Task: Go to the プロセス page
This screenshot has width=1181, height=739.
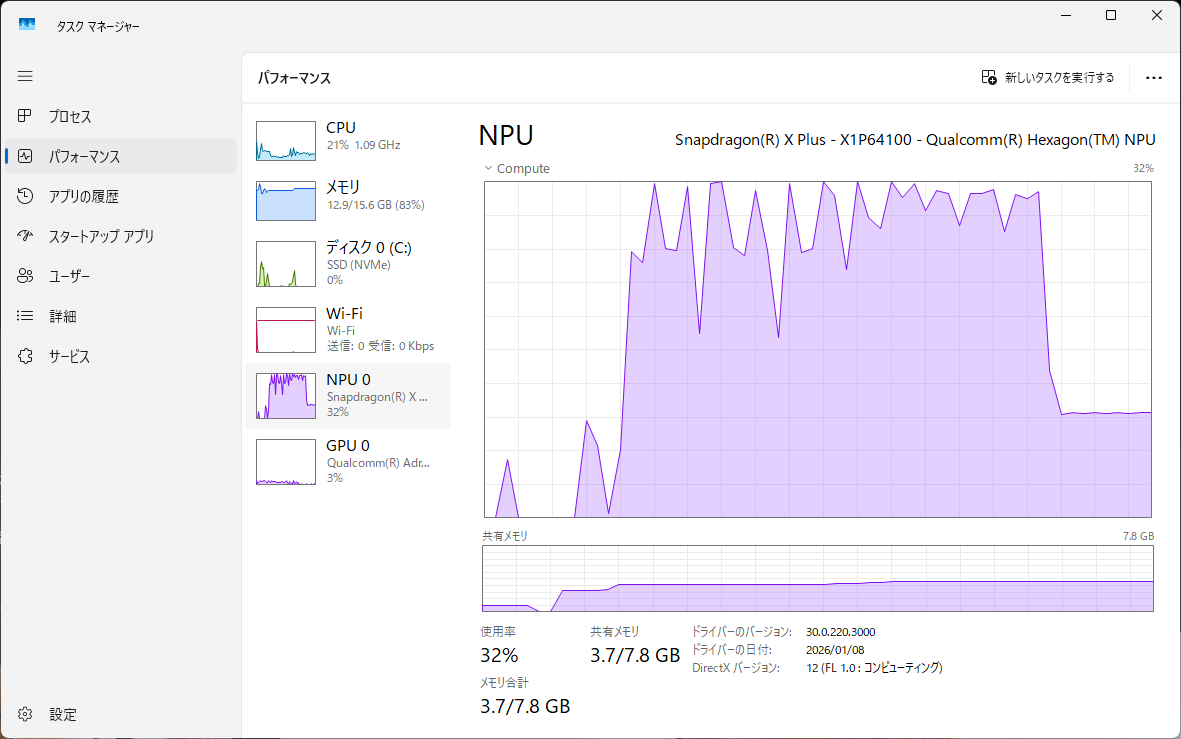Action: 70,117
